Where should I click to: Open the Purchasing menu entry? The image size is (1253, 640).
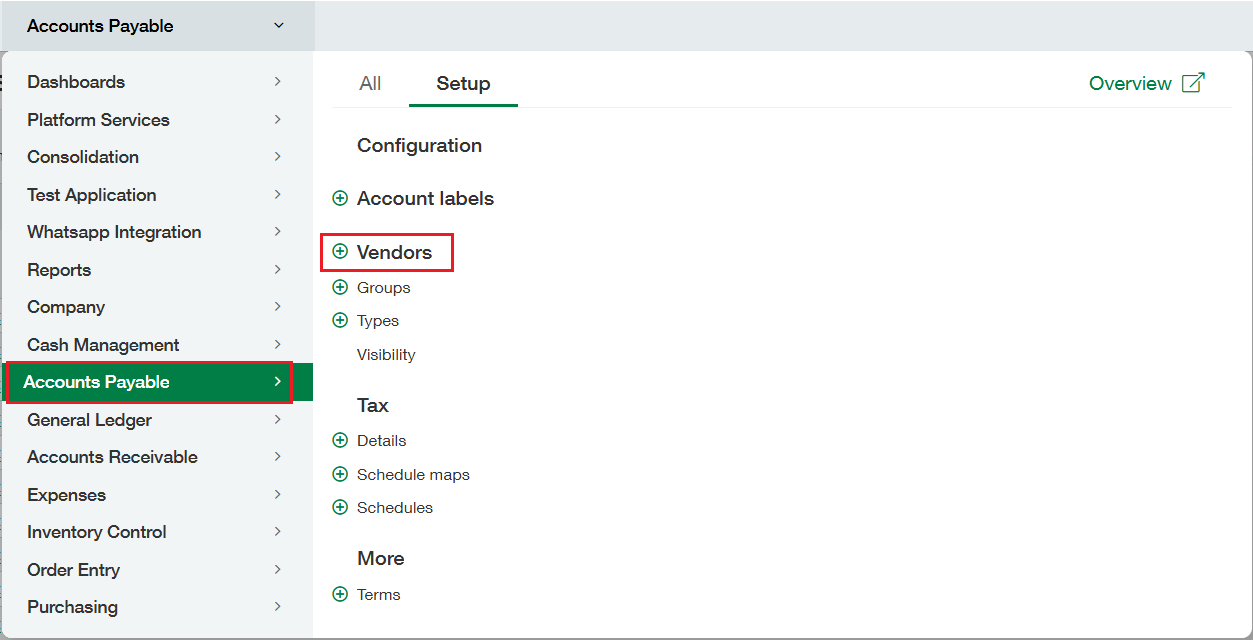(x=72, y=607)
